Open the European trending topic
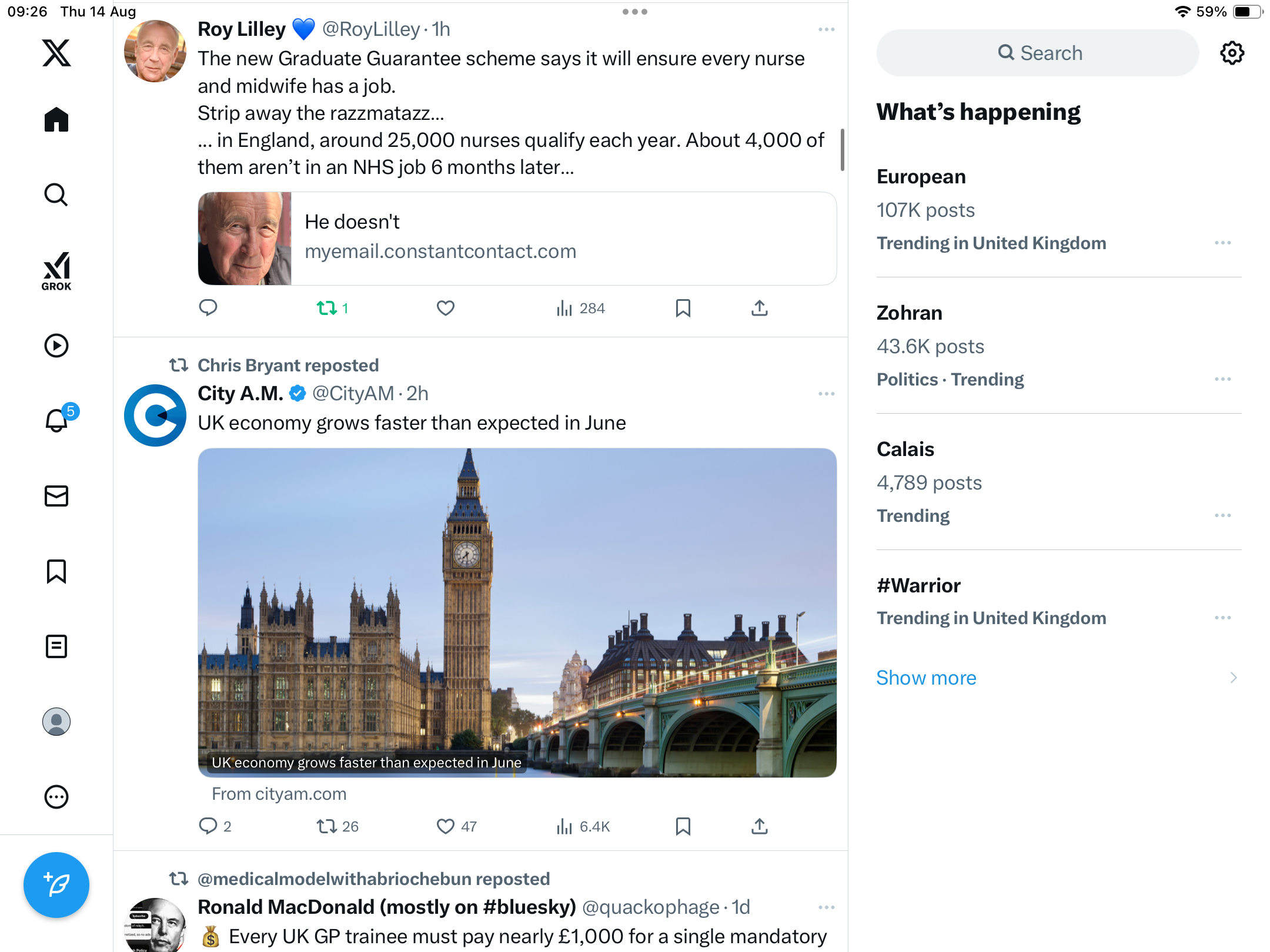The height and width of the screenshot is (952, 1270). coord(921,176)
